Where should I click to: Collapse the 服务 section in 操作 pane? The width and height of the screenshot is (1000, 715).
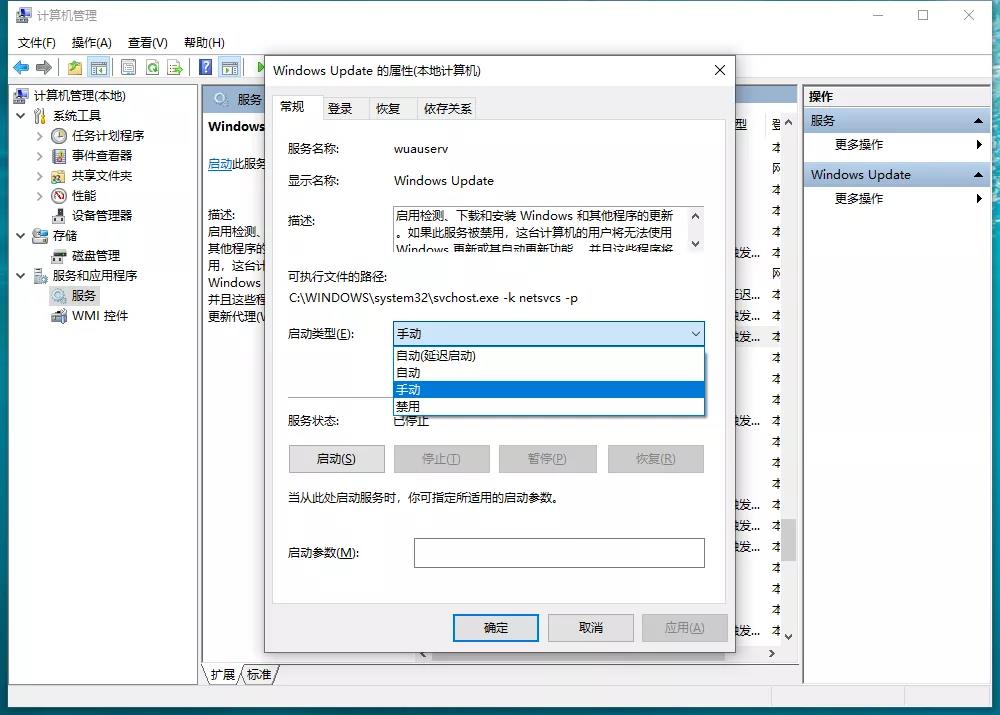[x=978, y=121]
